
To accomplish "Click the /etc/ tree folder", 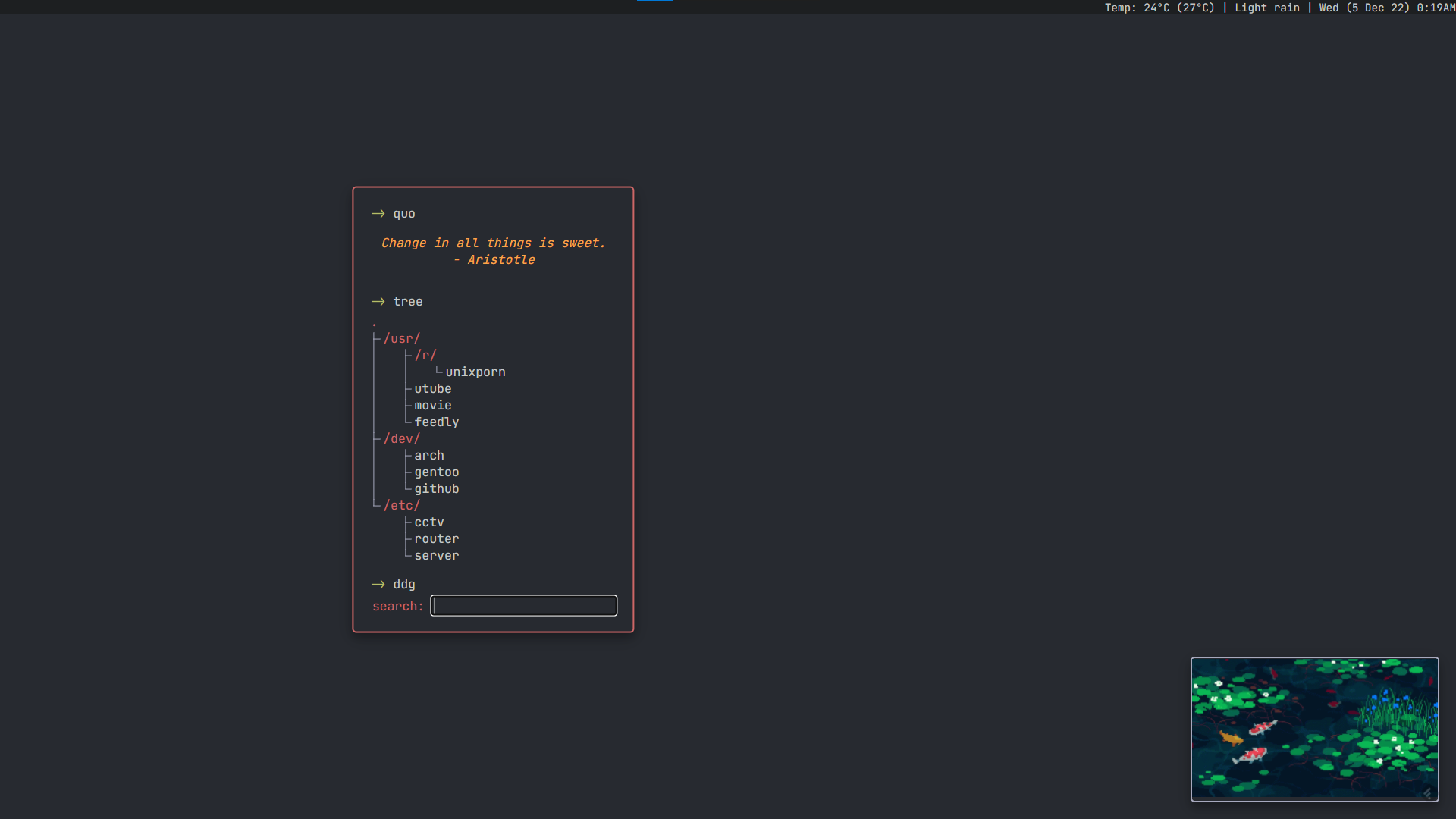I will [401, 505].
